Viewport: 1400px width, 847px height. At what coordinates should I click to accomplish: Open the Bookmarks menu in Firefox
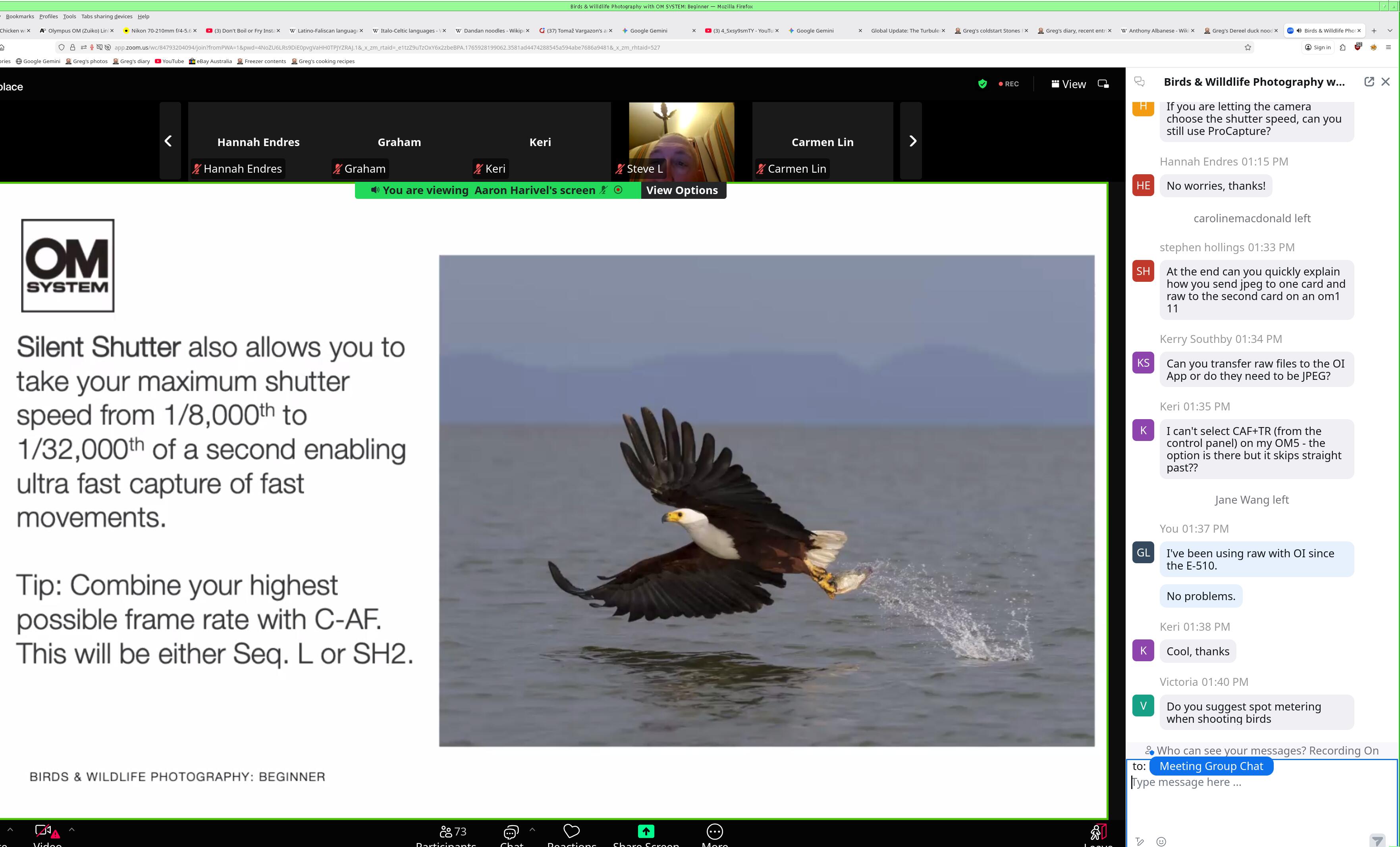pos(20,17)
